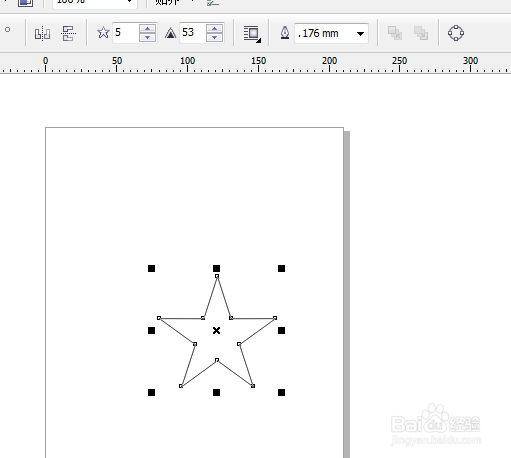511x458 pixels.
Task: Increase the number of star points
Action: pos(147,28)
